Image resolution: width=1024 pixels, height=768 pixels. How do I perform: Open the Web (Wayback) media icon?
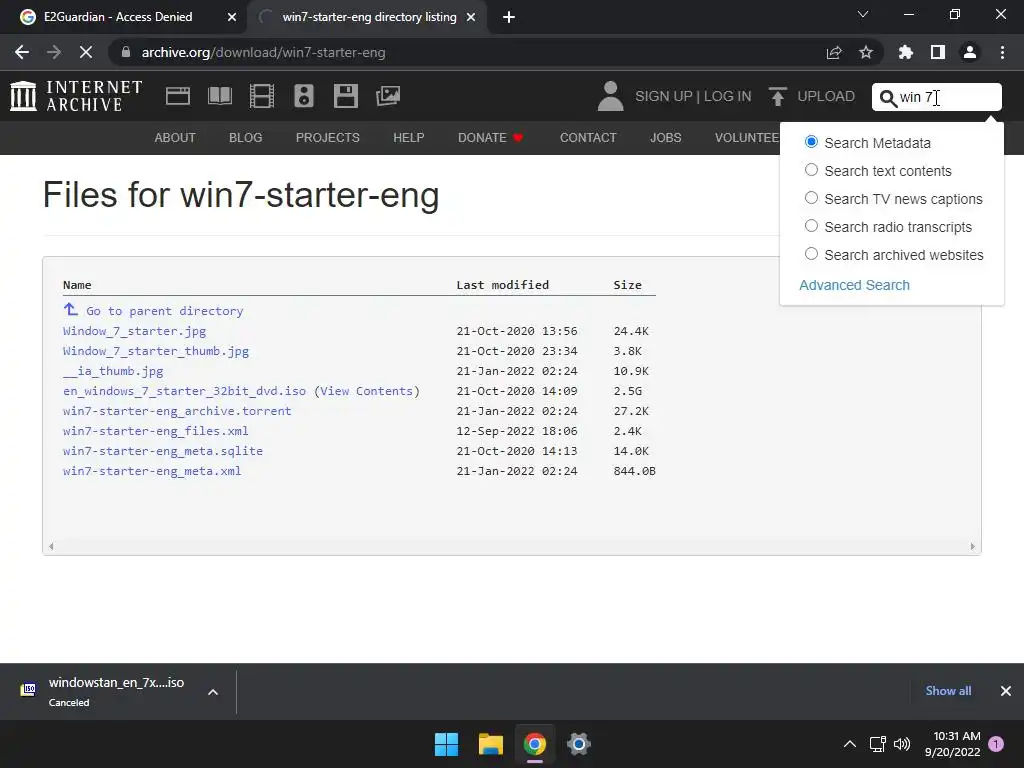pyautogui.click(x=178, y=96)
